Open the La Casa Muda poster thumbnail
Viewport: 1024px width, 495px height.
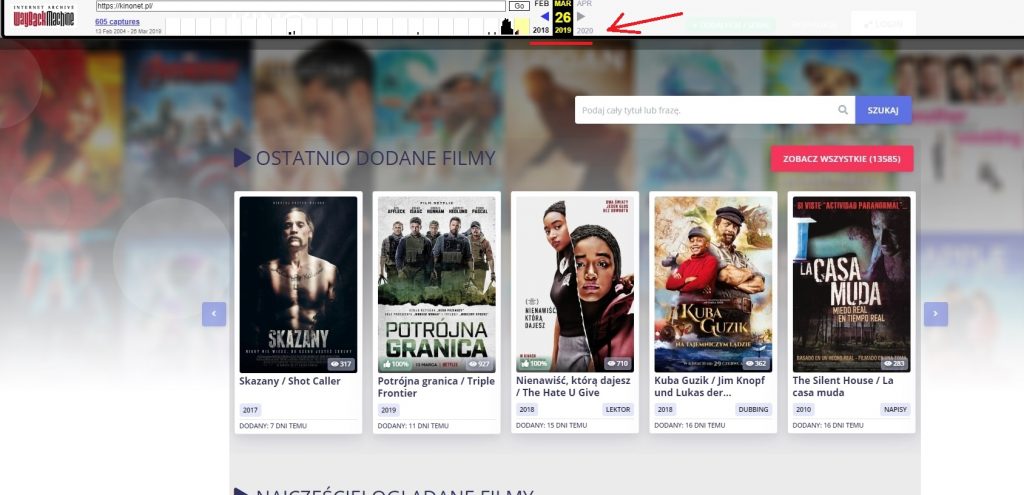coord(851,284)
